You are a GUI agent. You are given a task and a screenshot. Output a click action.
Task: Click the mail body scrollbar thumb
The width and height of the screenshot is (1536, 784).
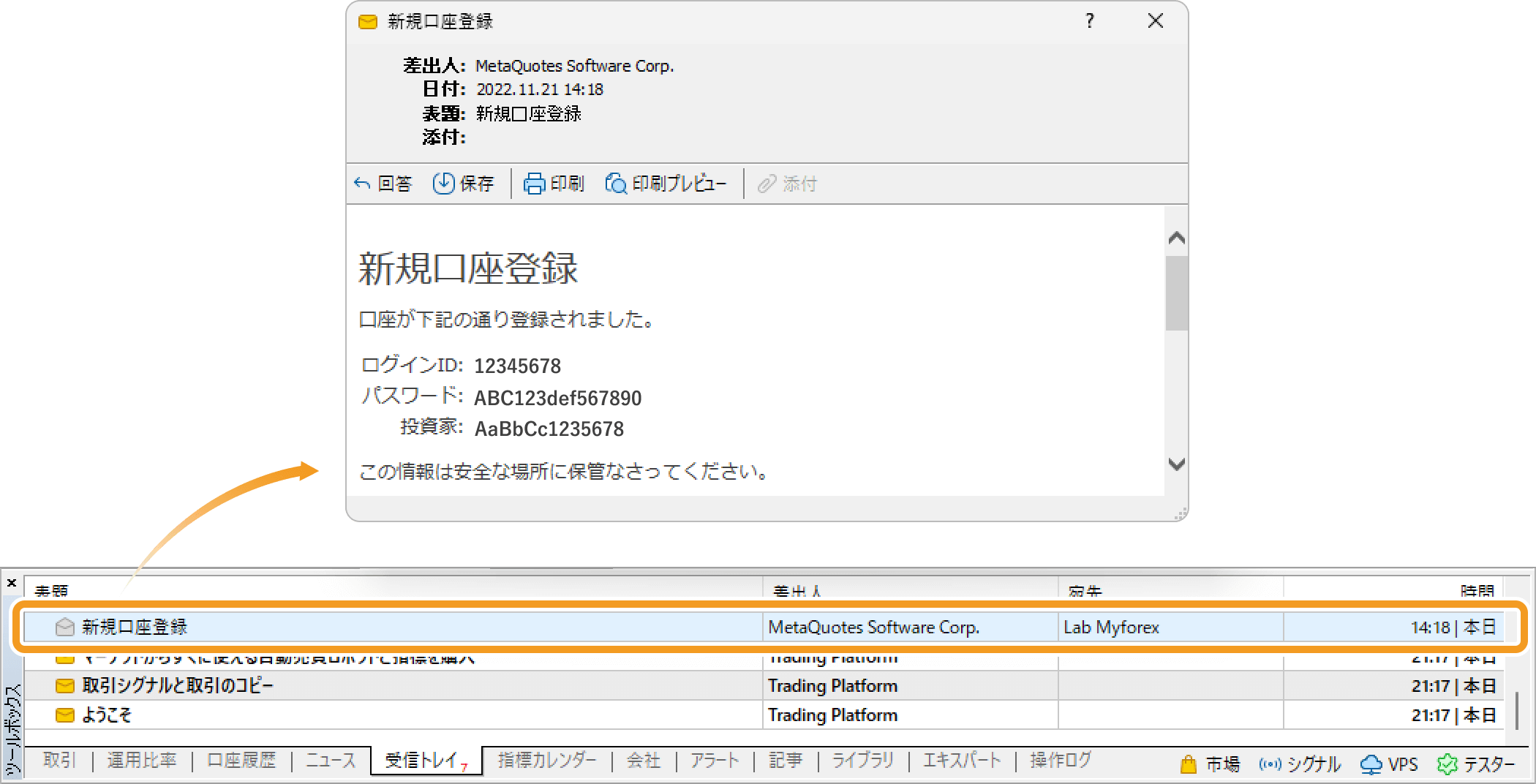(1177, 293)
